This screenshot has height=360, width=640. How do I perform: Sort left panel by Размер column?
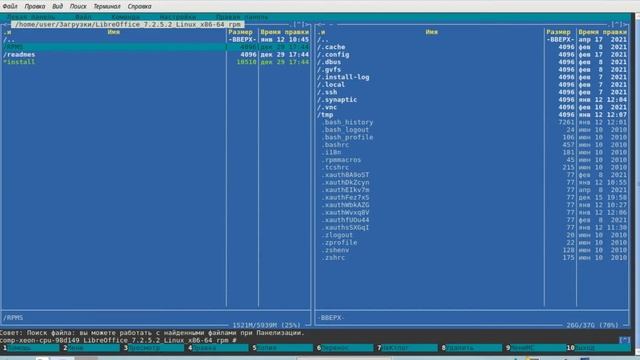(241, 32)
